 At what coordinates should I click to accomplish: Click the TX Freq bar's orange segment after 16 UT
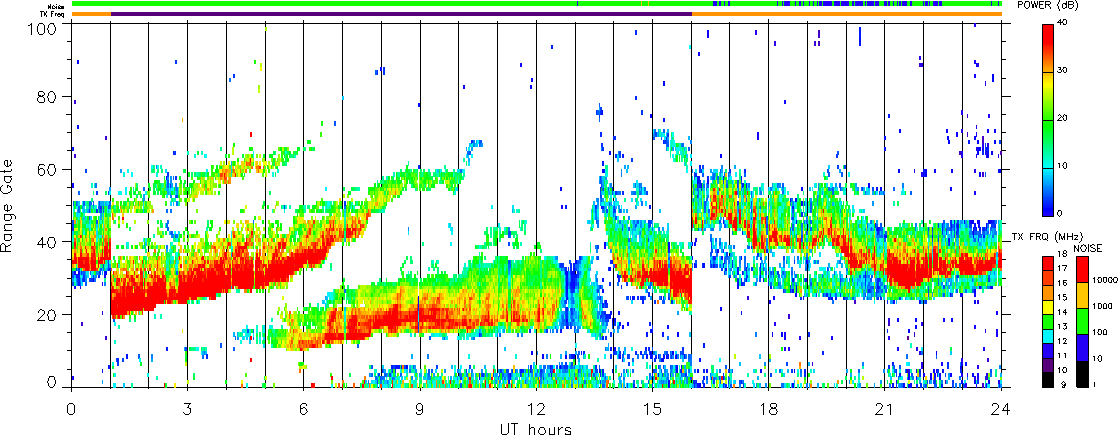(x=846, y=14)
